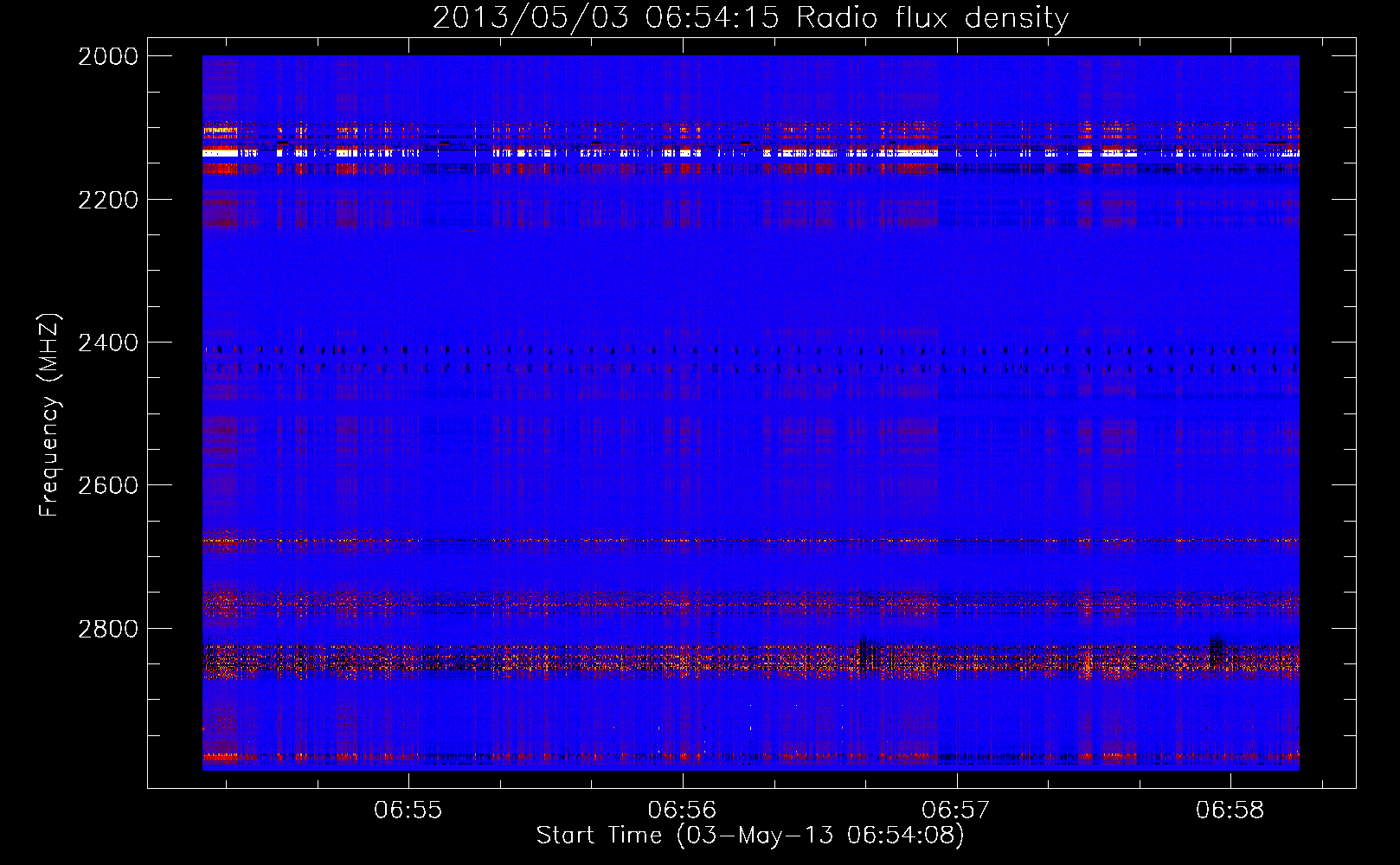Click the plot title 'Radio flux density'

[933, 18]
